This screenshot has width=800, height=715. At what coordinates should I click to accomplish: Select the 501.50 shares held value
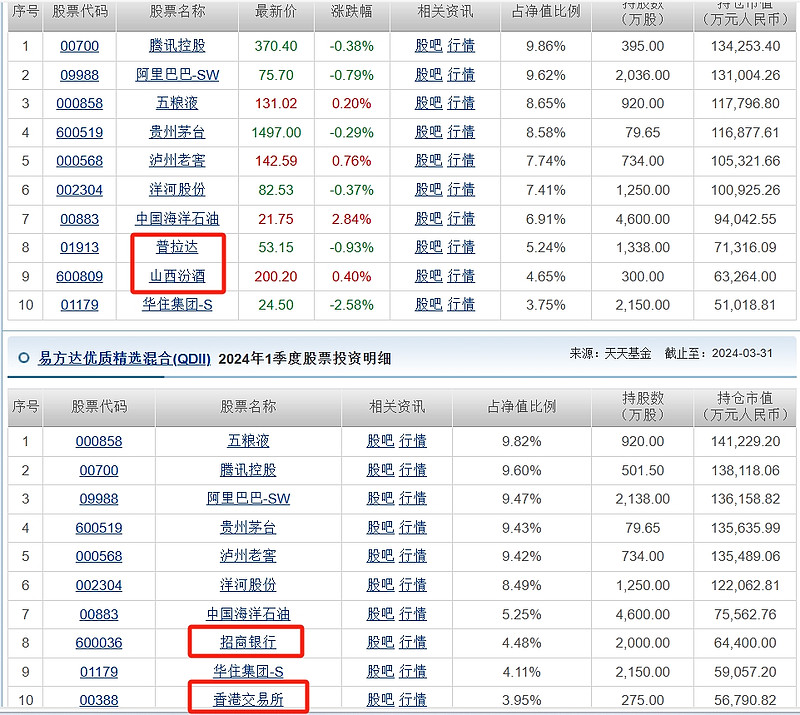point(643,470)
